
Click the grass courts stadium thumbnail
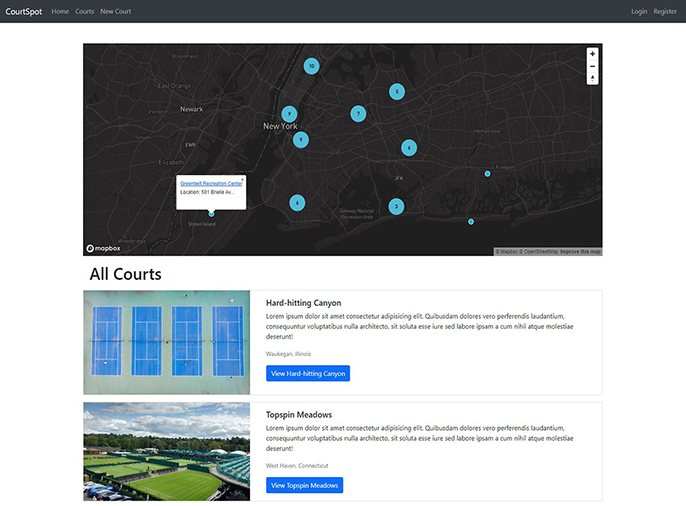click(x=167, y=451)
